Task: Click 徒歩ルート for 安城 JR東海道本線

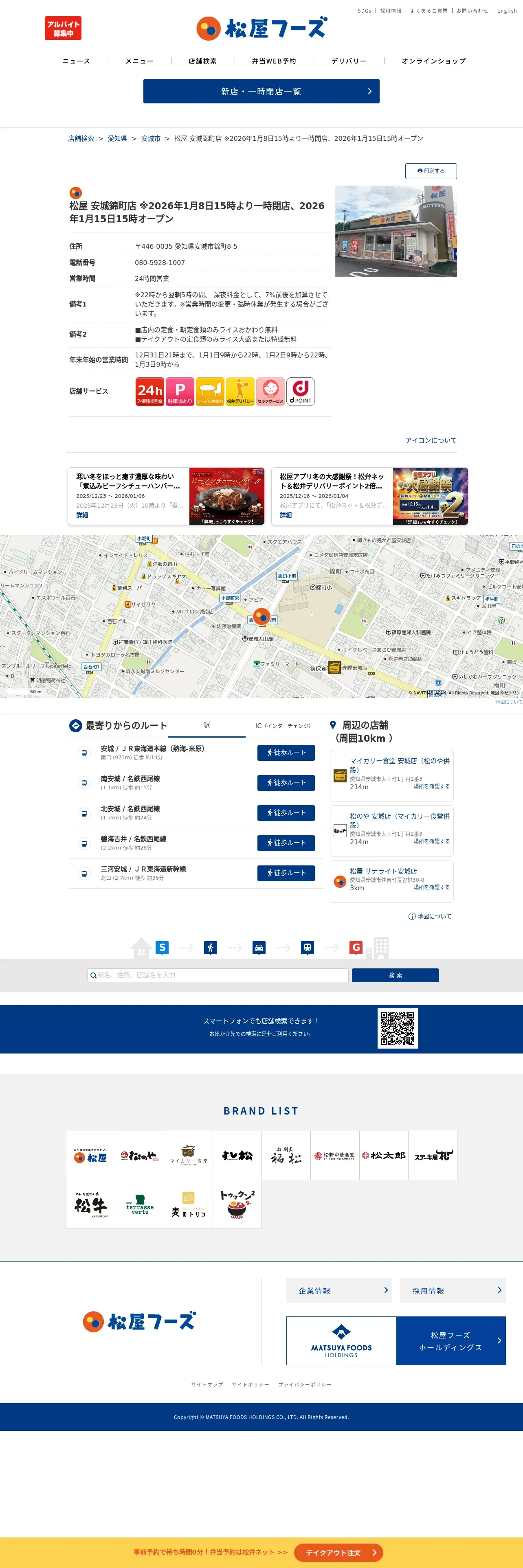Action: (x=286, y=753)
